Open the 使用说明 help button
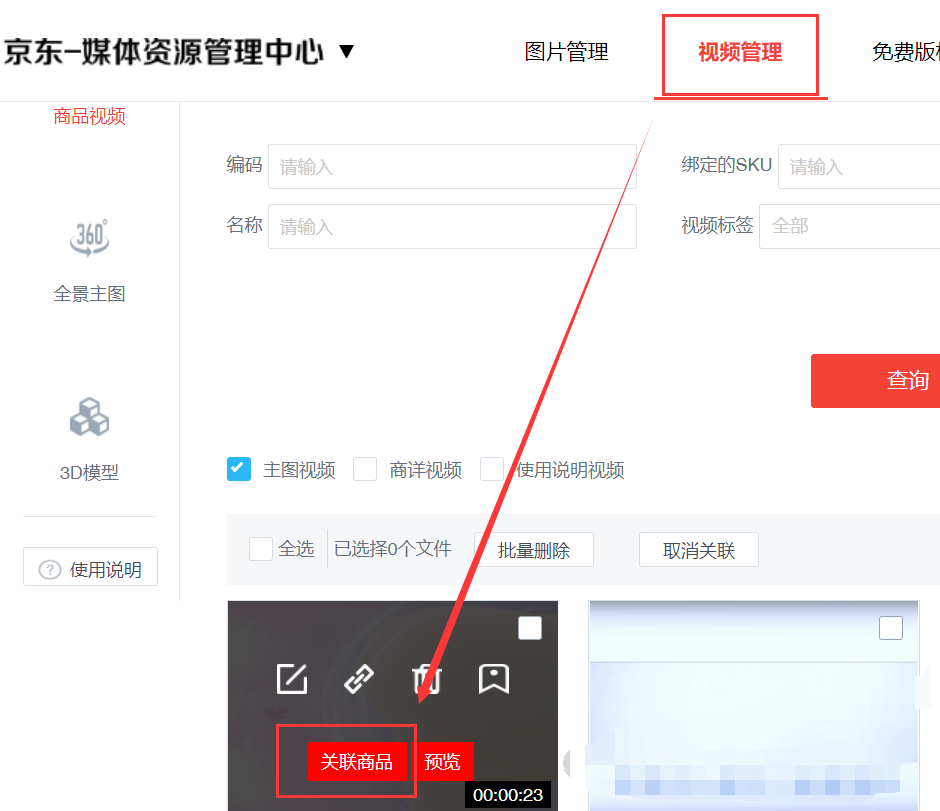 tap(91, 566)
